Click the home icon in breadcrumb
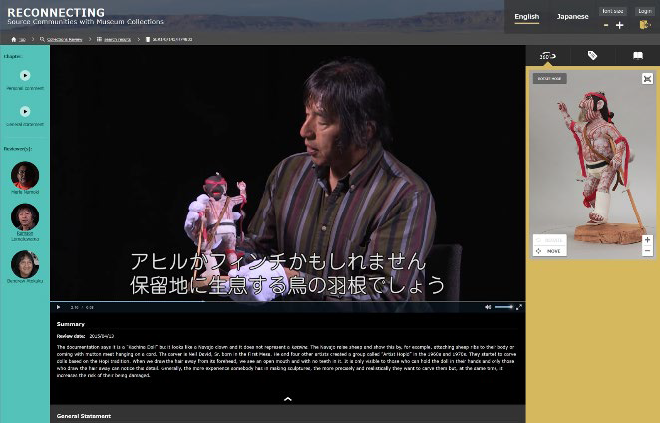The height and width of the screenshot is (423, 660). tap(16, 39)
